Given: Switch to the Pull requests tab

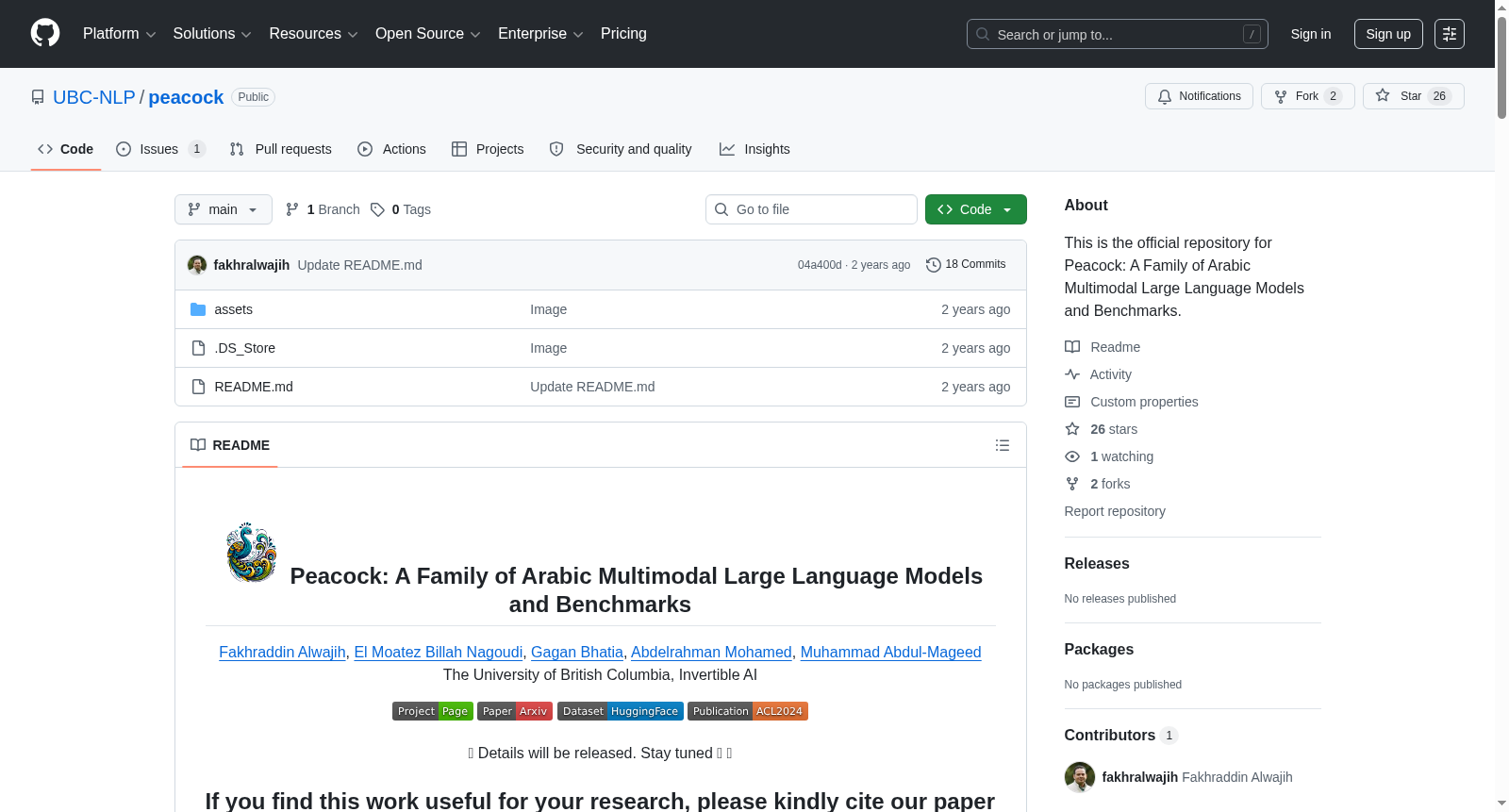Looking at the screenshot, I should tap(281, 149).
